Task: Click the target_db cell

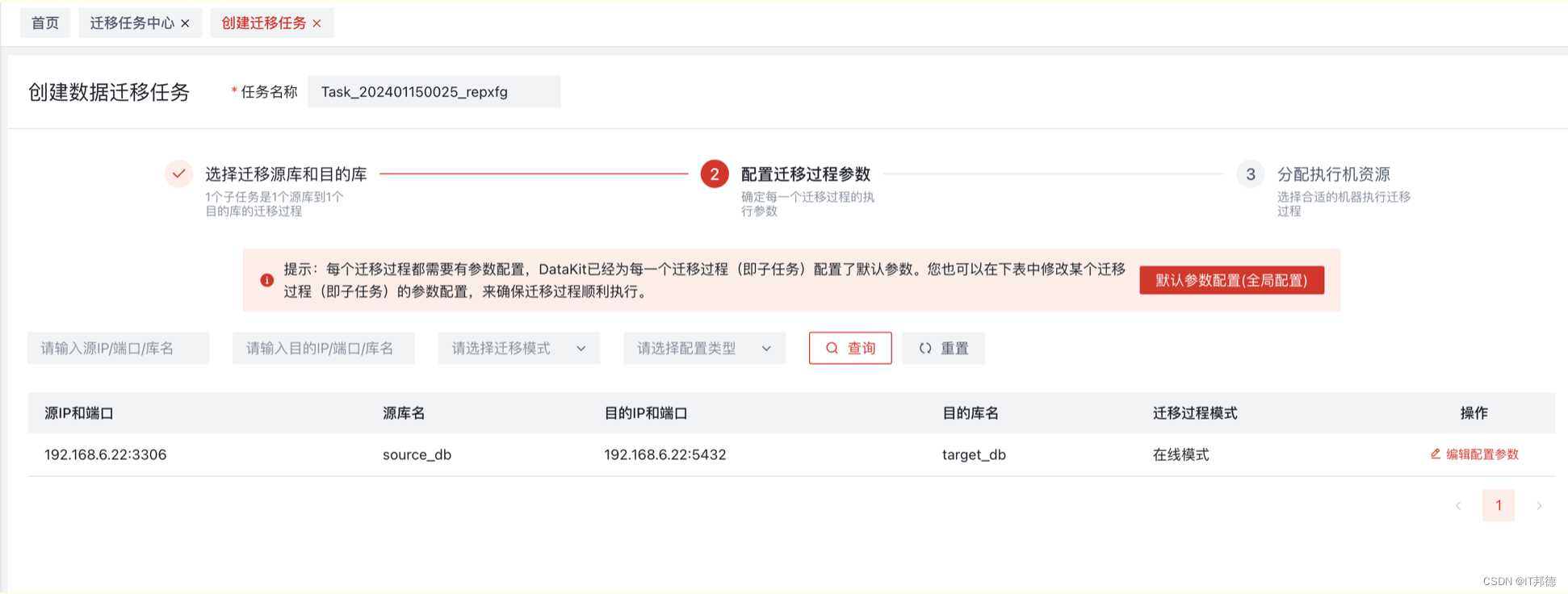Action: point(974,454)
